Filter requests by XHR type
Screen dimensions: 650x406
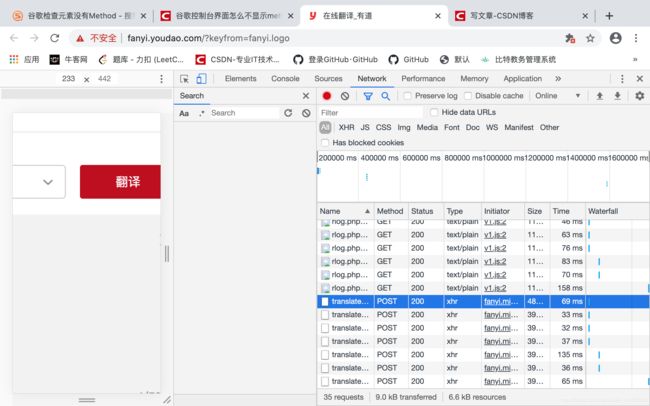pyautogui.click(x=346, y=127)
